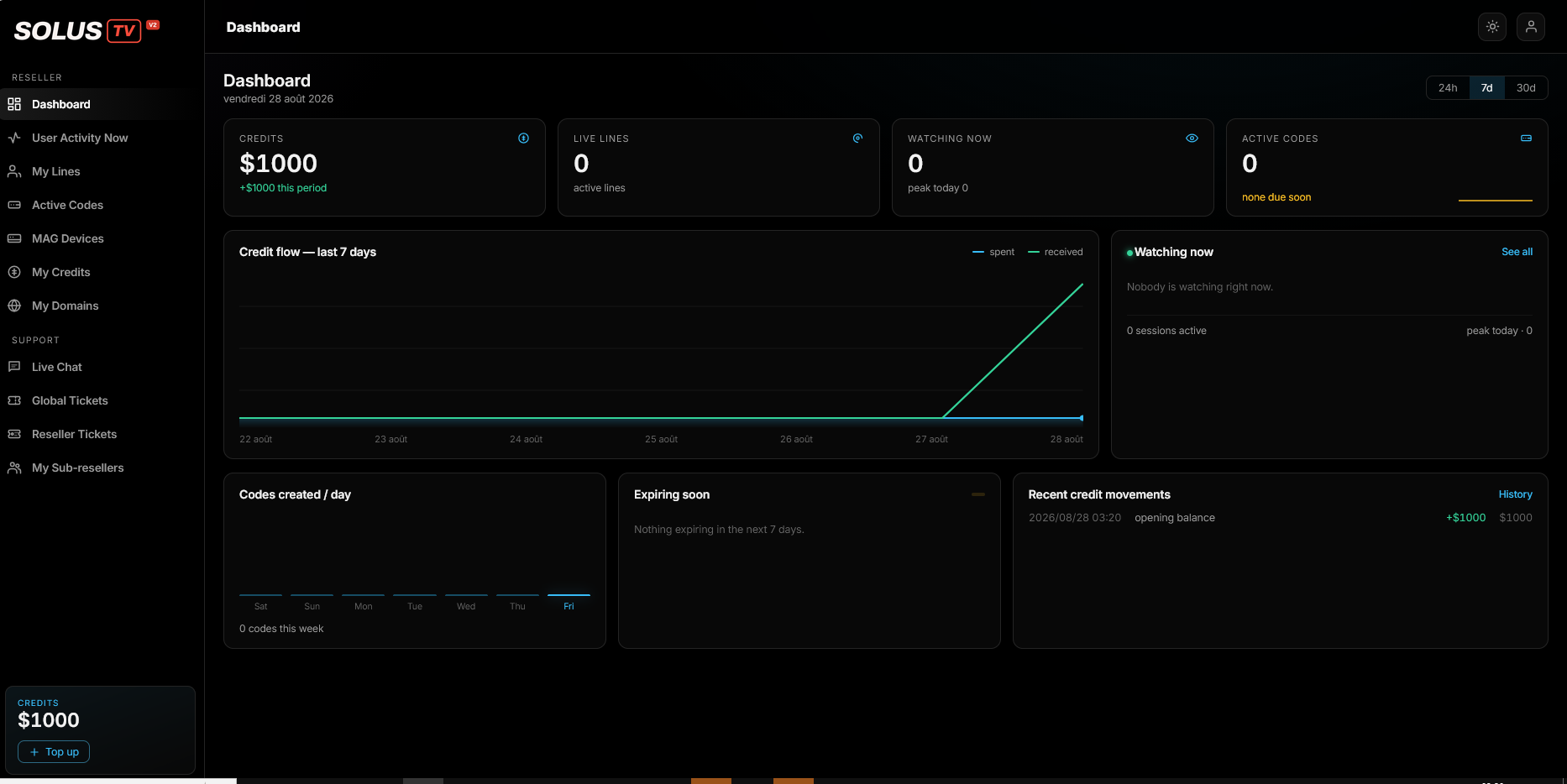Click the yellow progress bar on Active Codes
Viewport: 1567px width, 784px height.
[x=1496, y=200]
